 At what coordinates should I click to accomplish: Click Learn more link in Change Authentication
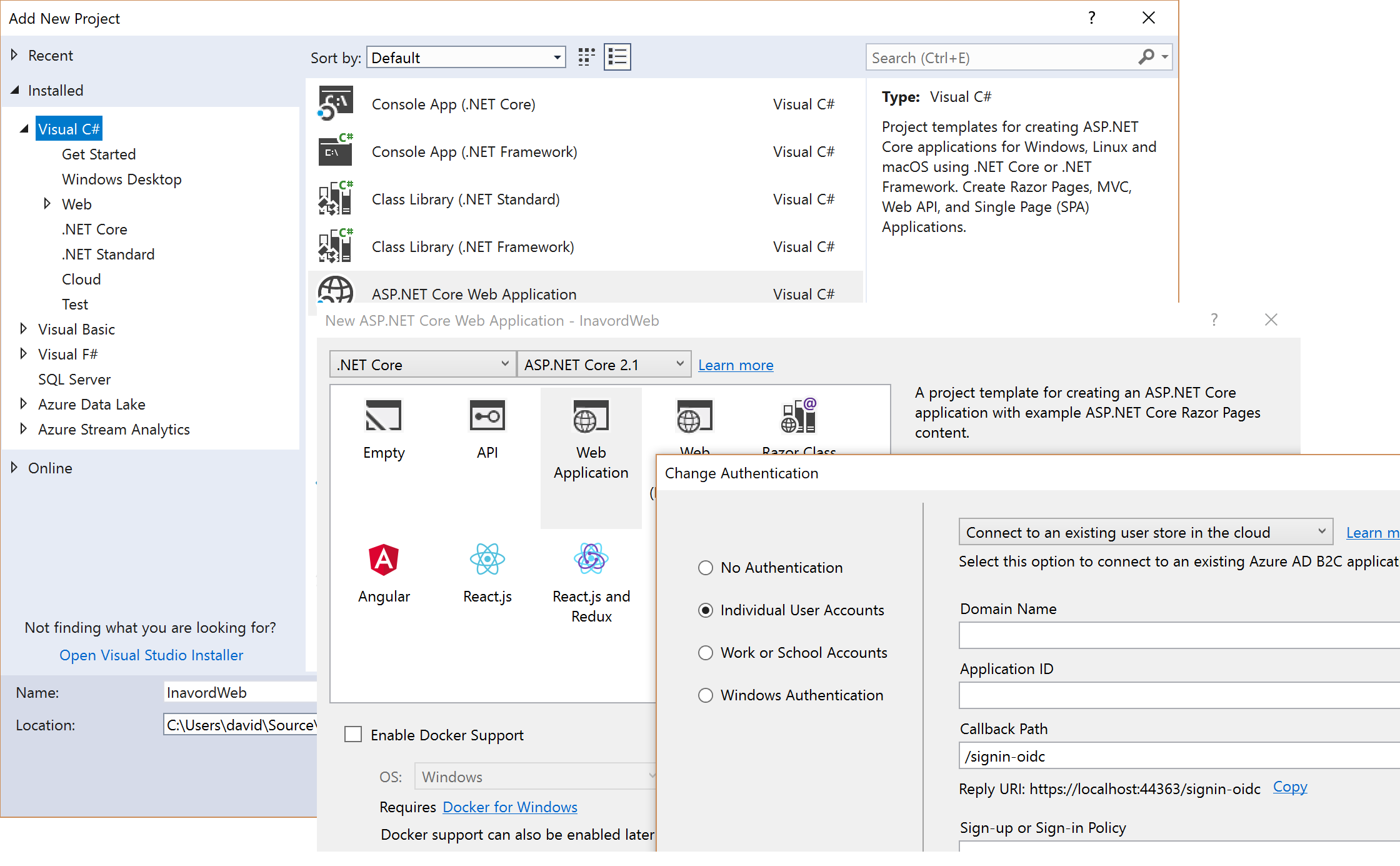pos(1372,532)
